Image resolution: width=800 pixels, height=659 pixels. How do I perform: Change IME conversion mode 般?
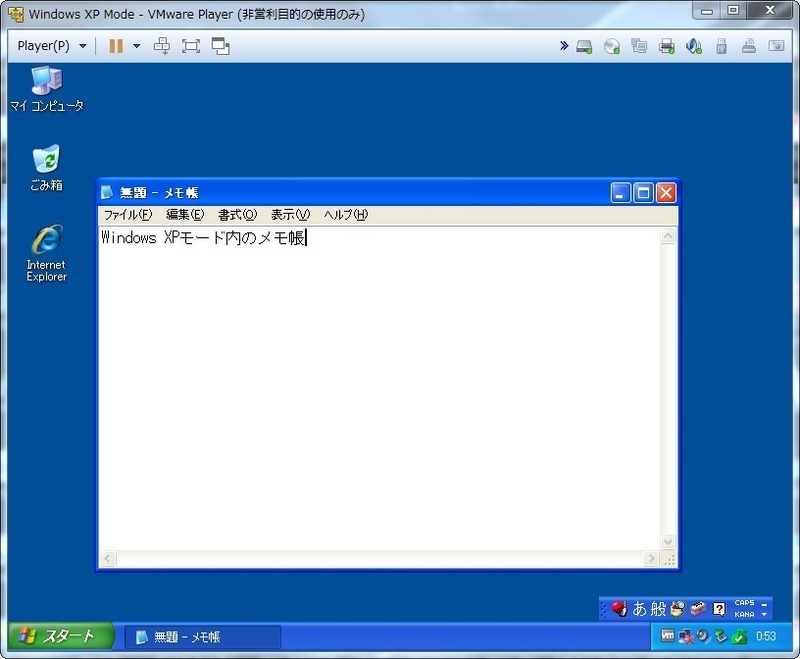pos(658,609)
